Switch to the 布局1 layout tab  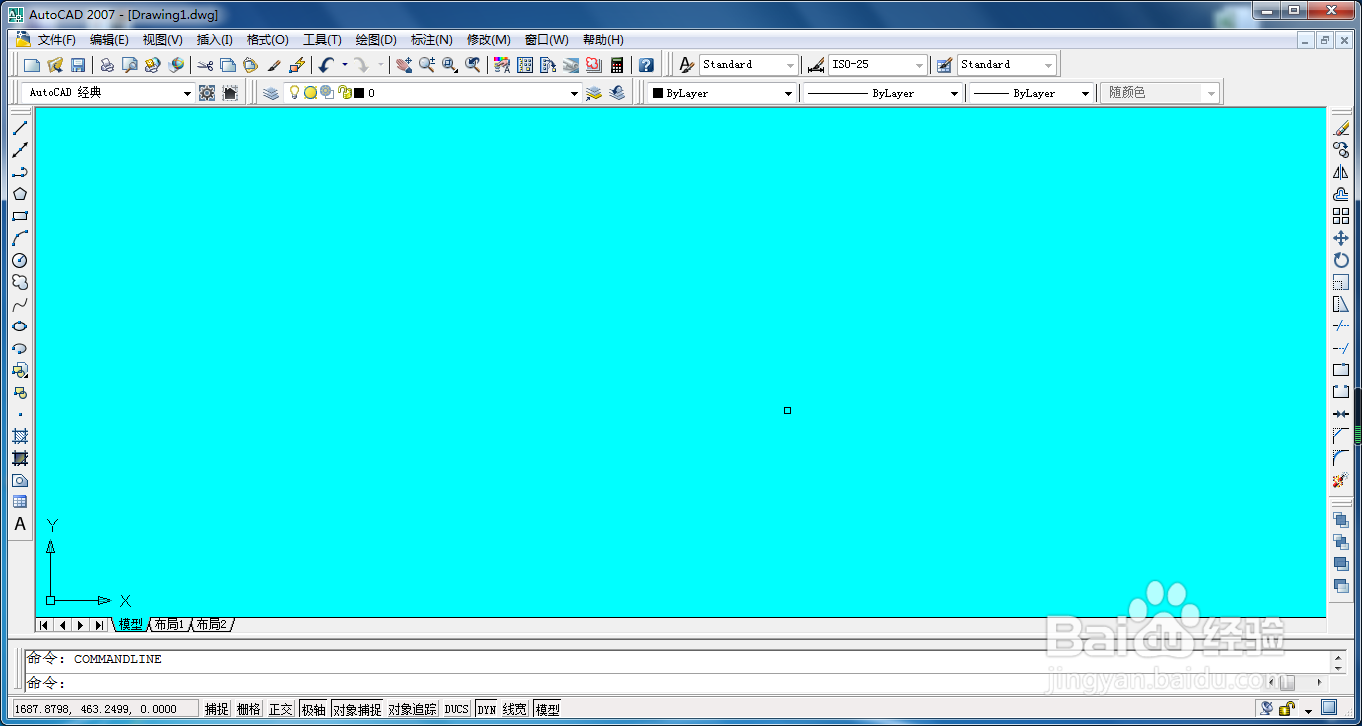[169, 625]
